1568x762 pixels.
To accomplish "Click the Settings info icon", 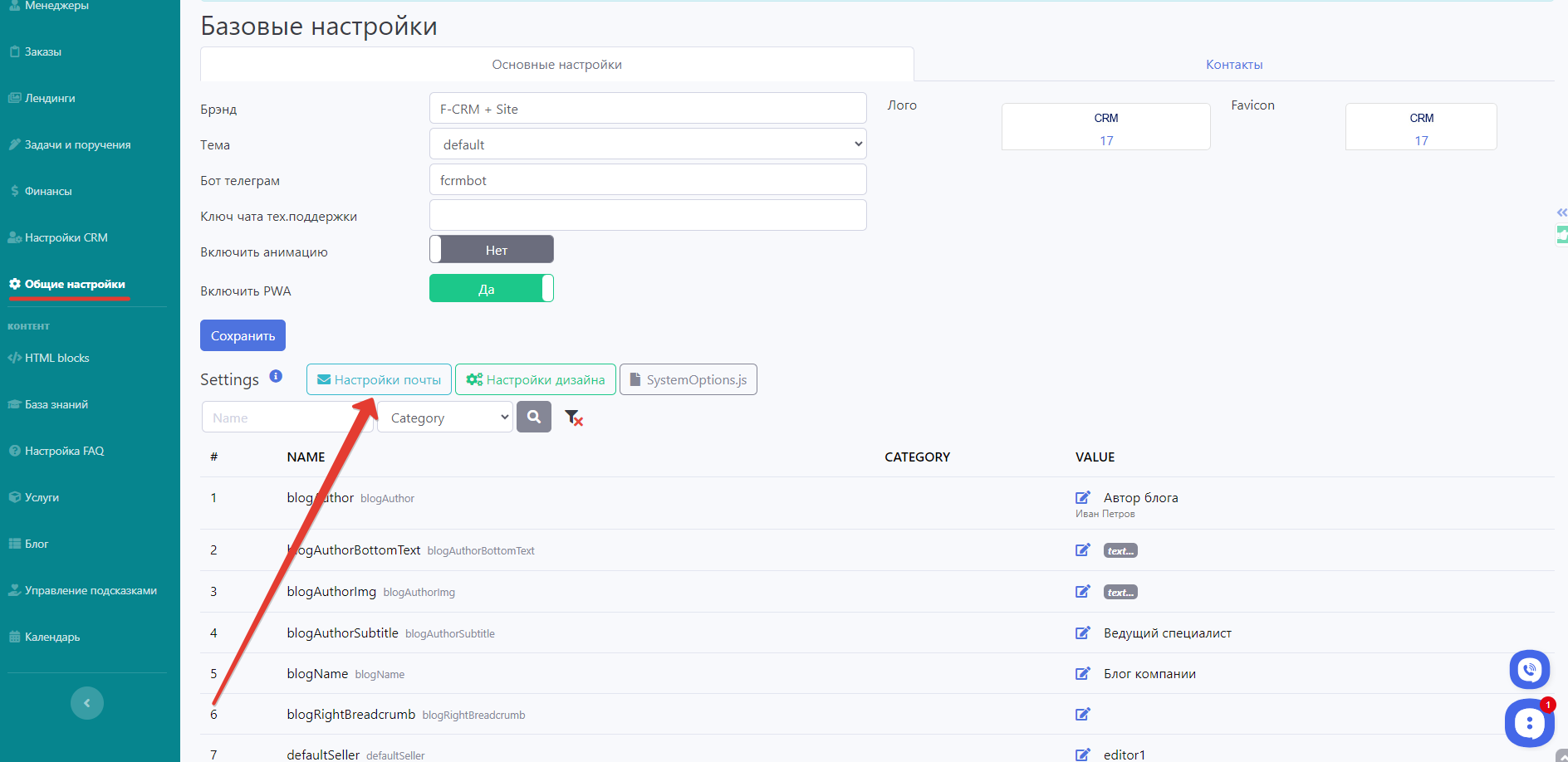I will 276,376.
